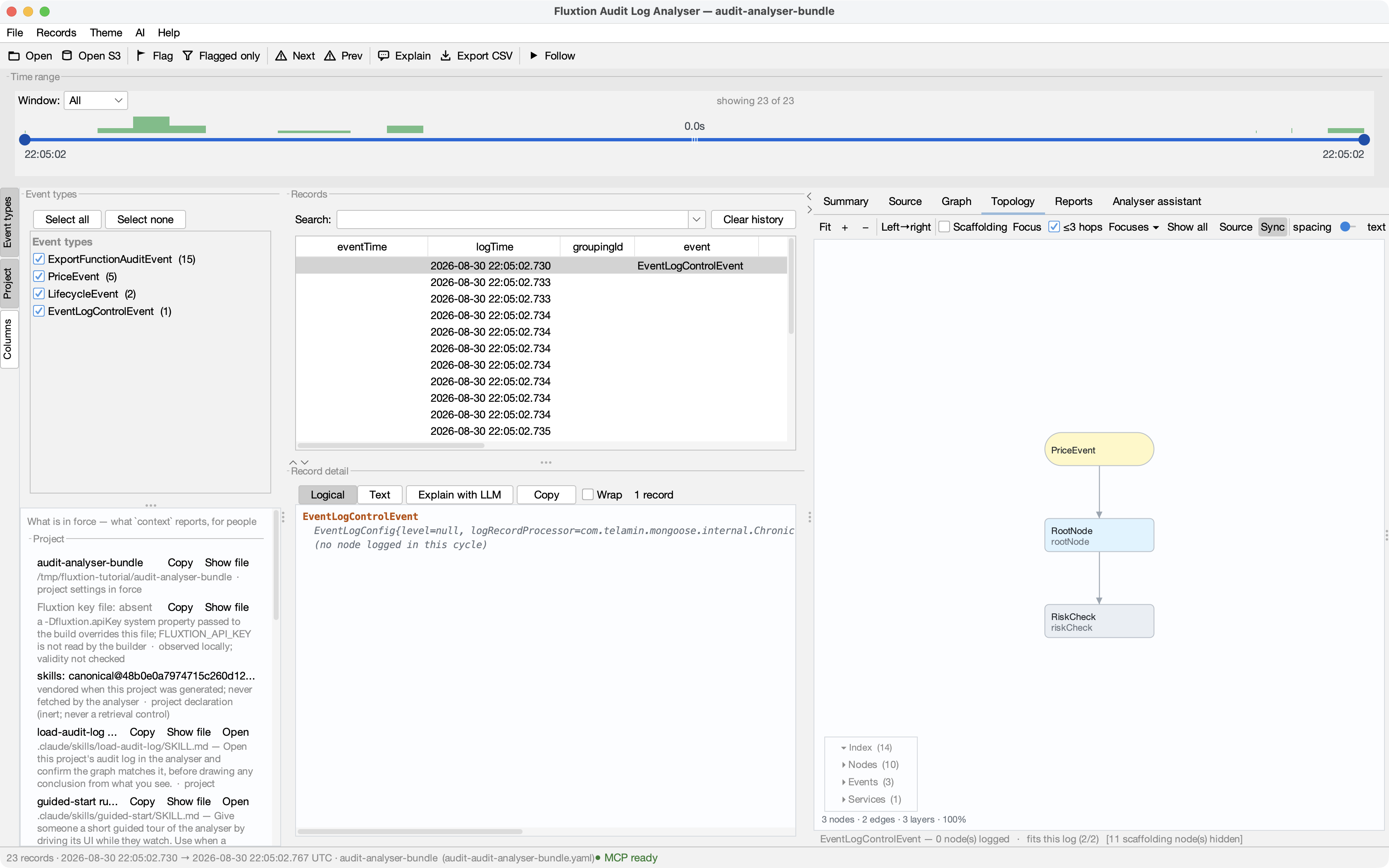Collapse the Index (14) tree section
This screenshot has height=868, width=1389.
click(x=844, y=747)
